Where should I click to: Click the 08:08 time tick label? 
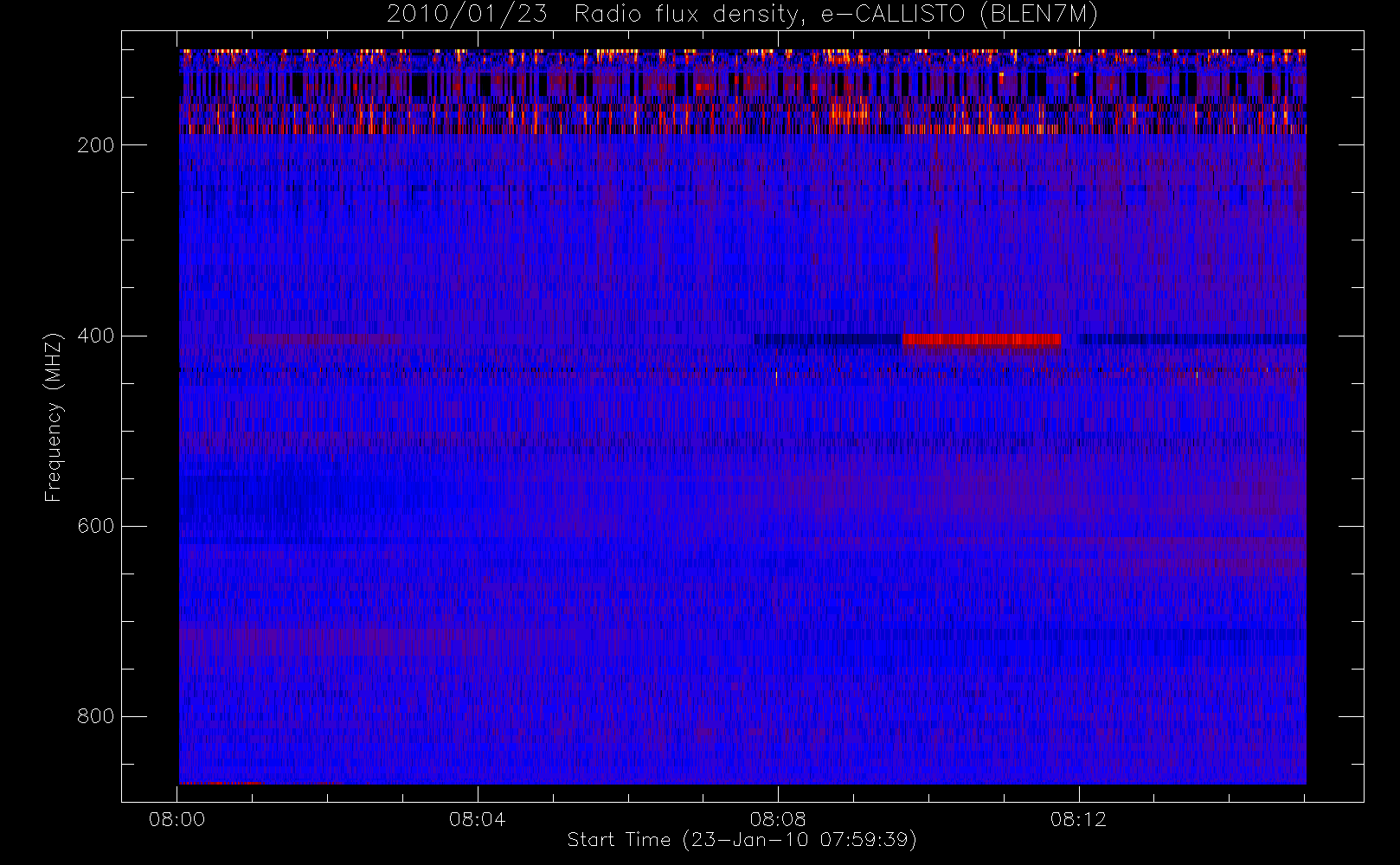pos(778,819)
